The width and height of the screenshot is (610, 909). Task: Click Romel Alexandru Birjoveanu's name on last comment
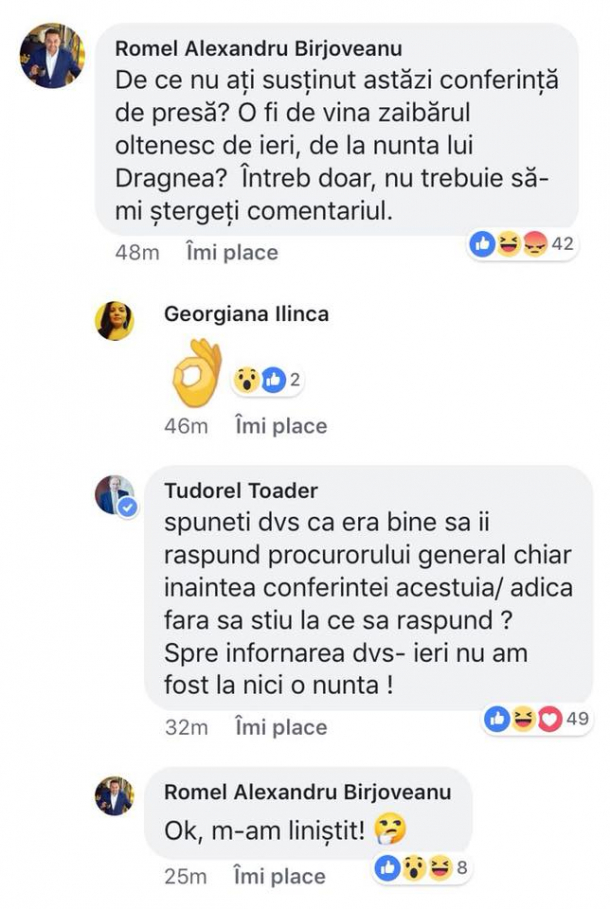click(306, 792)
